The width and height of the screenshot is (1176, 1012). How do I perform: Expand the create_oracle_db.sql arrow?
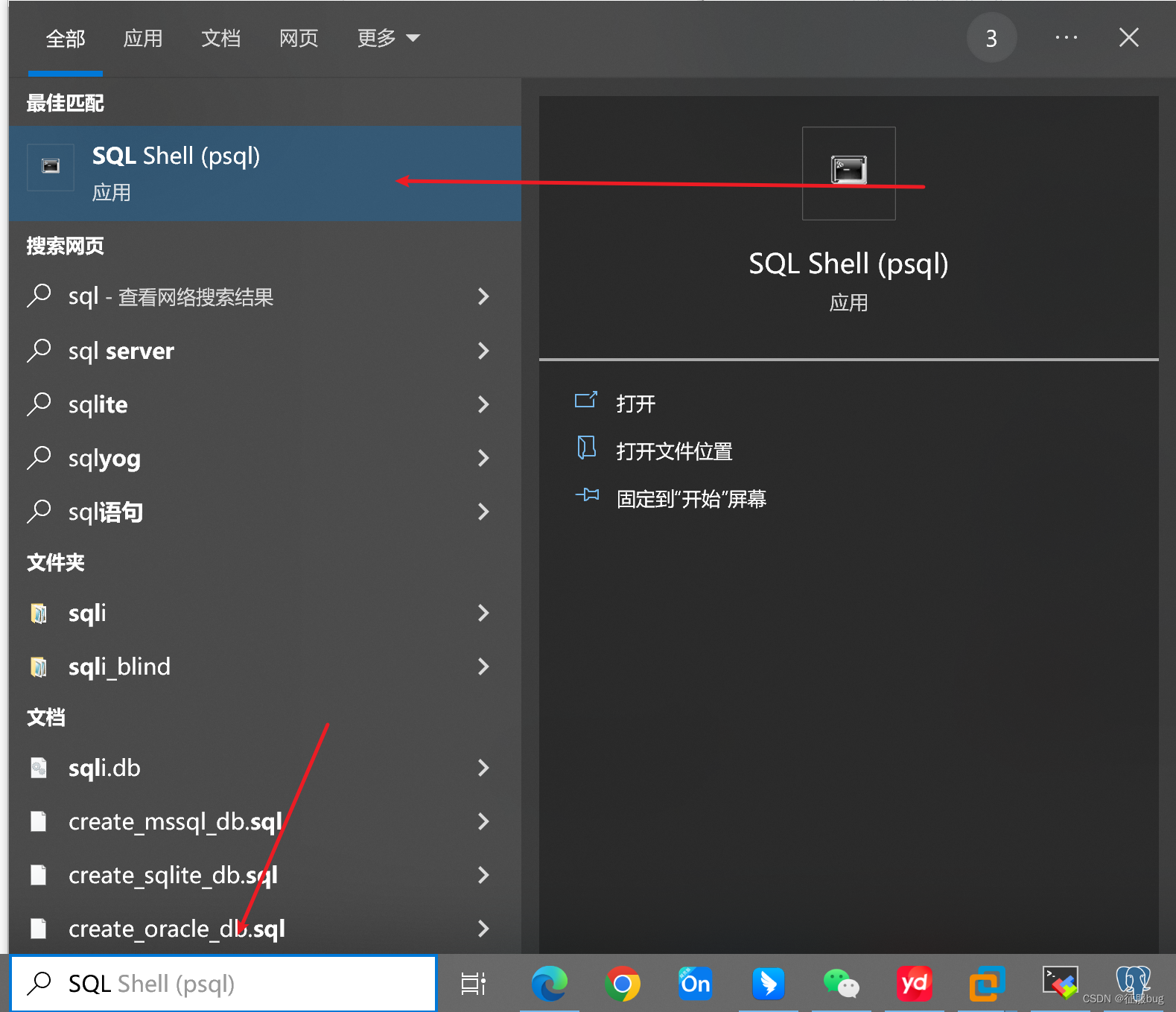pyautogui.click(x=483, y=929)
